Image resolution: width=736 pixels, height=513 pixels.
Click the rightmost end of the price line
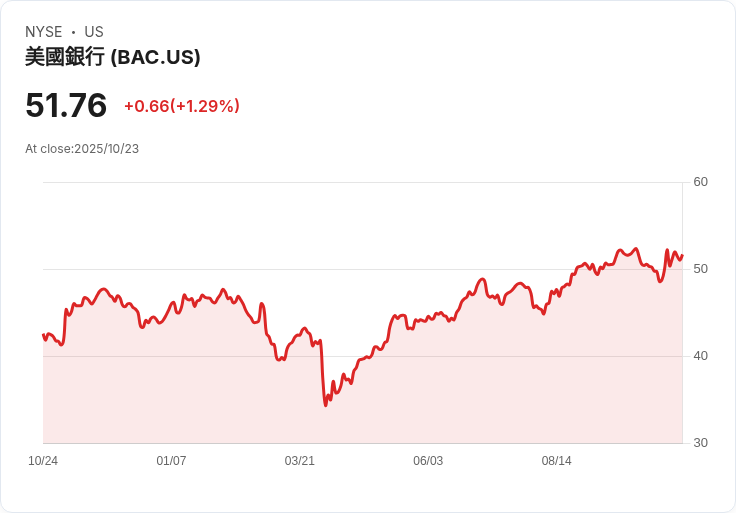point(682,255)
